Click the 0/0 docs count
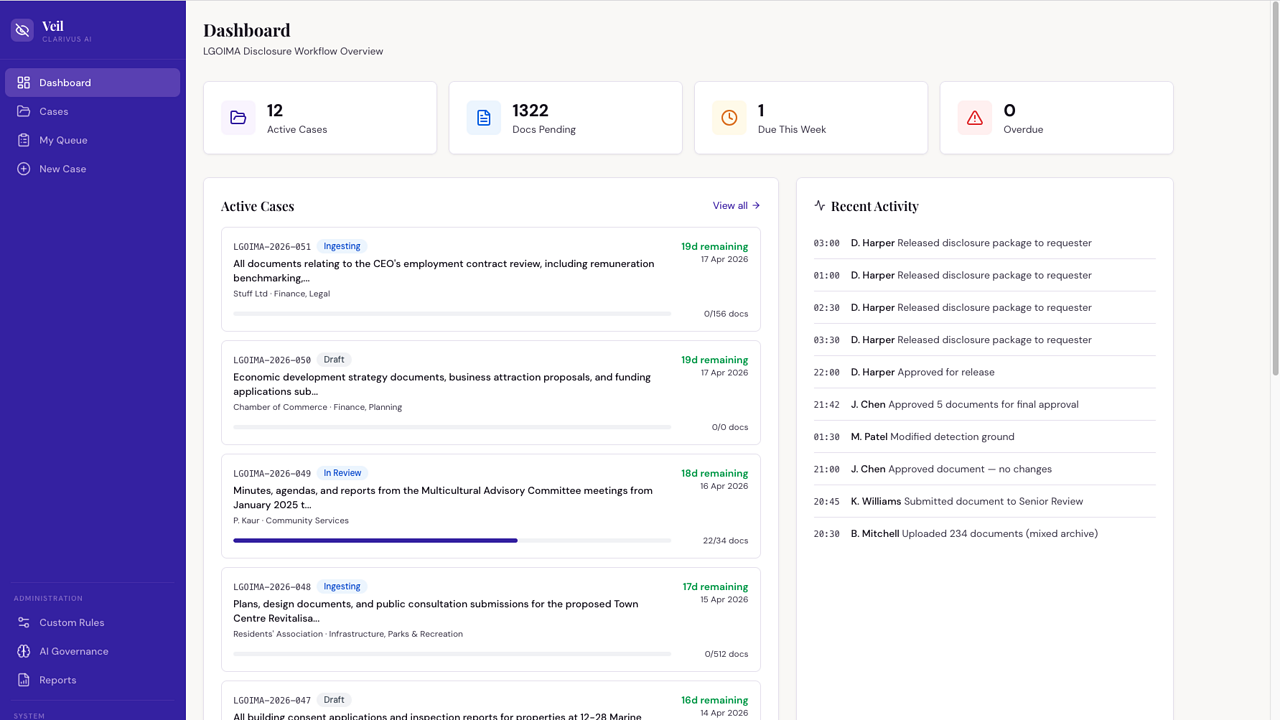1280x720 pixels. tap(730, 427)
